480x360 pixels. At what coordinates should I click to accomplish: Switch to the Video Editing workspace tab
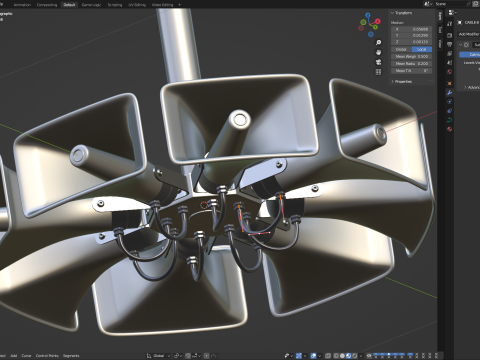pos(162,5)
